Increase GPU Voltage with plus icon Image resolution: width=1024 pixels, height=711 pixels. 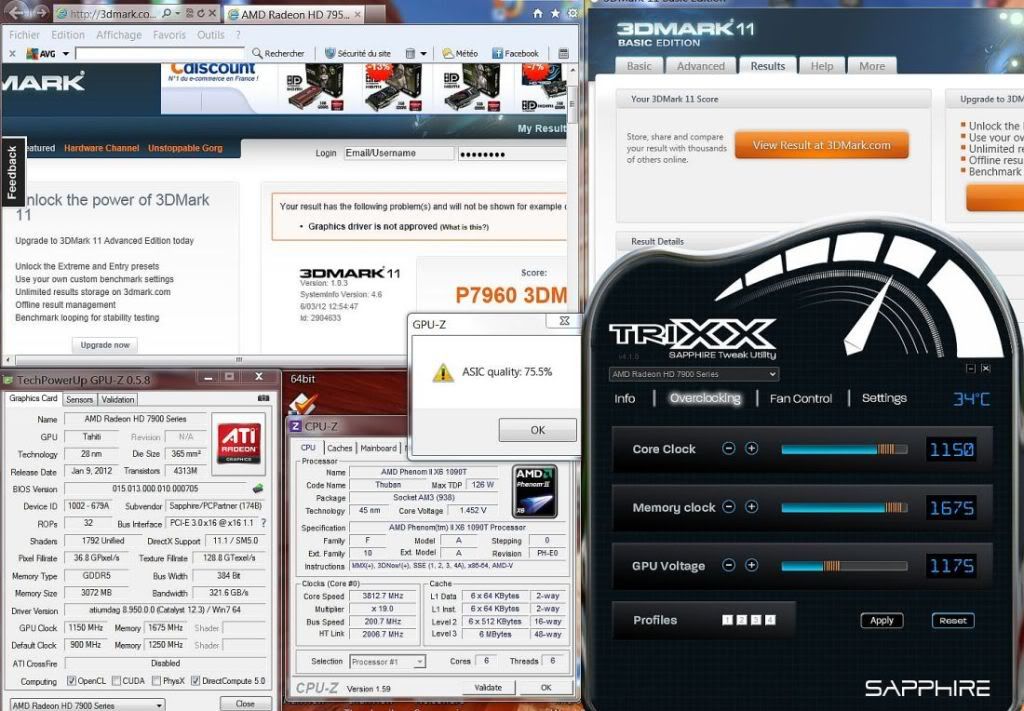[751, 565]
